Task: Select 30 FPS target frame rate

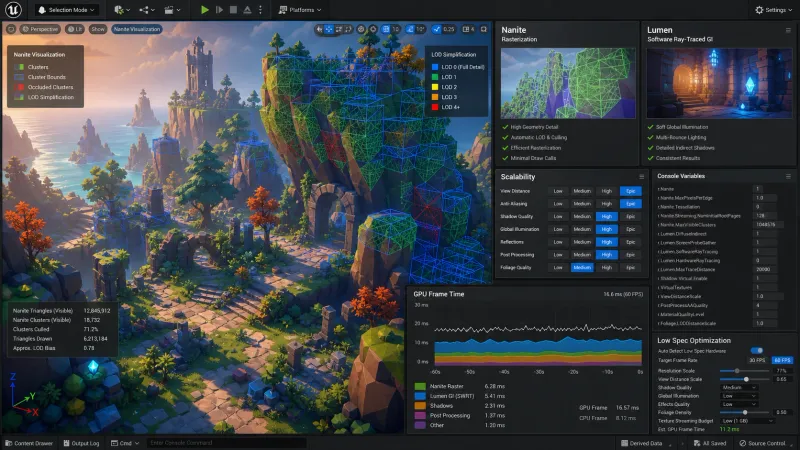Action: click(757, 360)
